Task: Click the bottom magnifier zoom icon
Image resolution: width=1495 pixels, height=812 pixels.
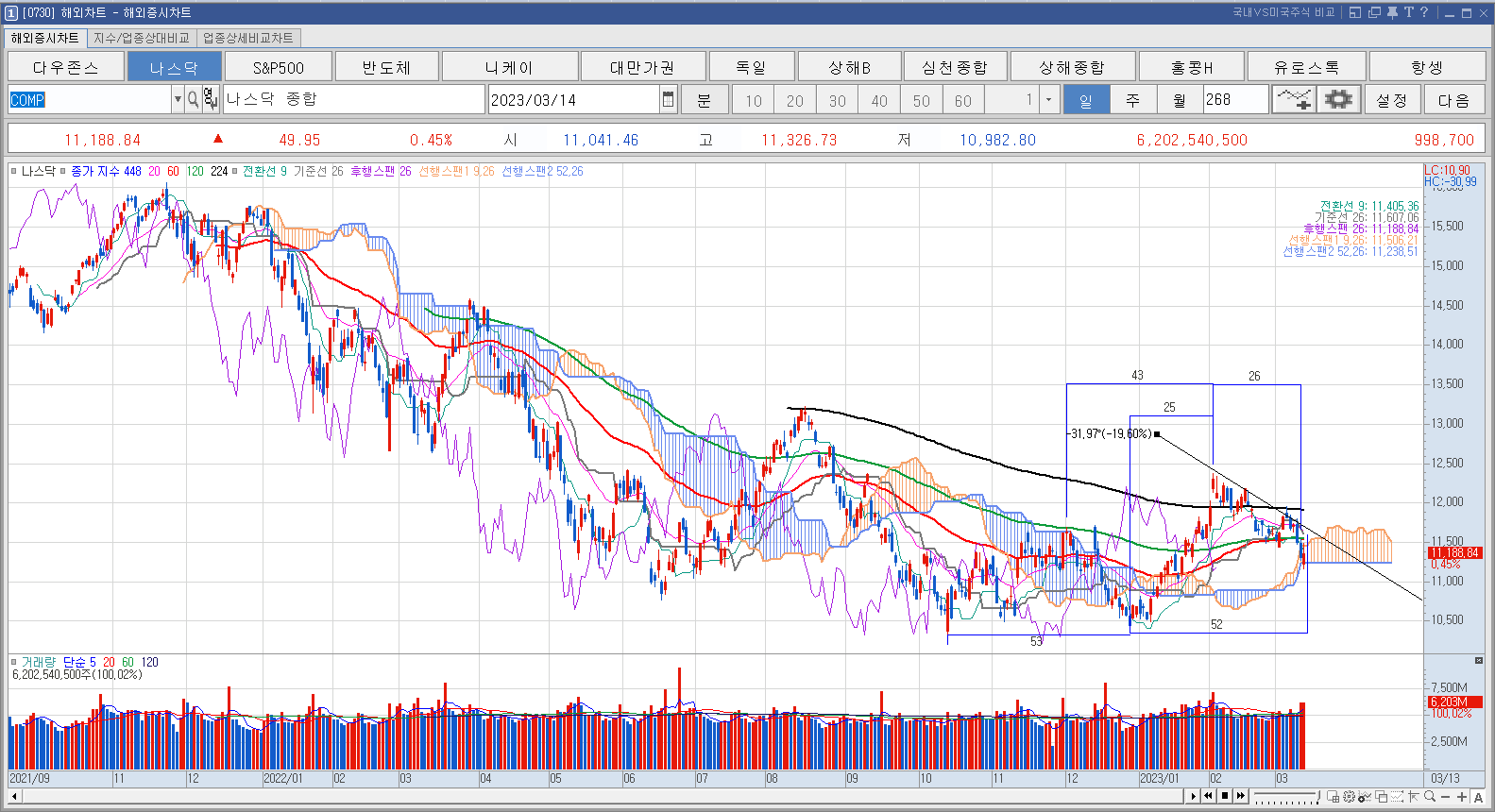Action: click(x=1430, y=797)
